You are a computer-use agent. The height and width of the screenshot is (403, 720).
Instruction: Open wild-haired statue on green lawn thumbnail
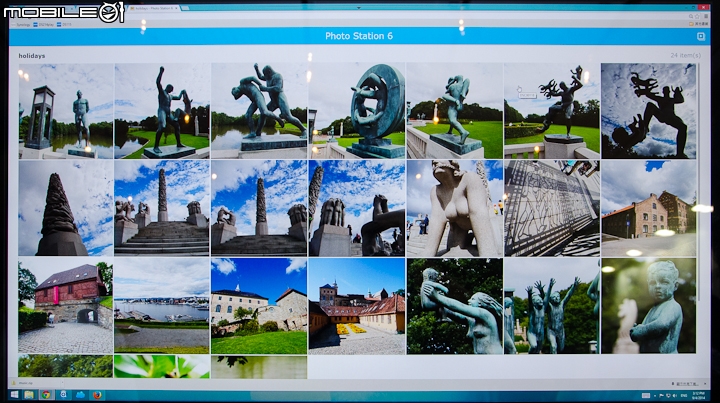(x=552, y=111)
